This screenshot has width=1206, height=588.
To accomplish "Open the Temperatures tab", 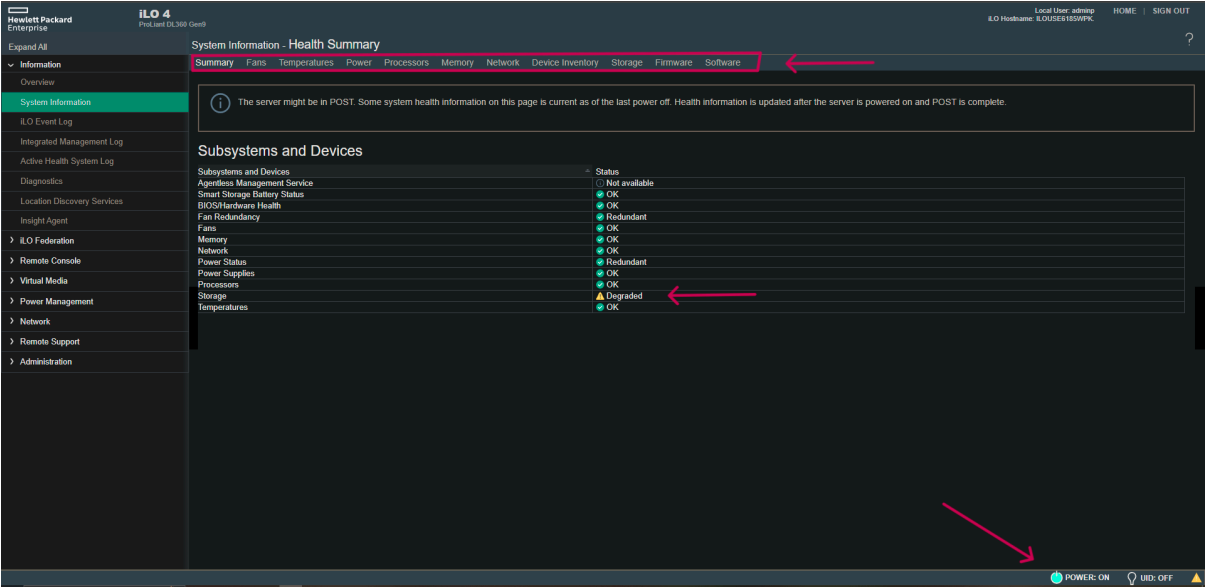I will point(306,63).
